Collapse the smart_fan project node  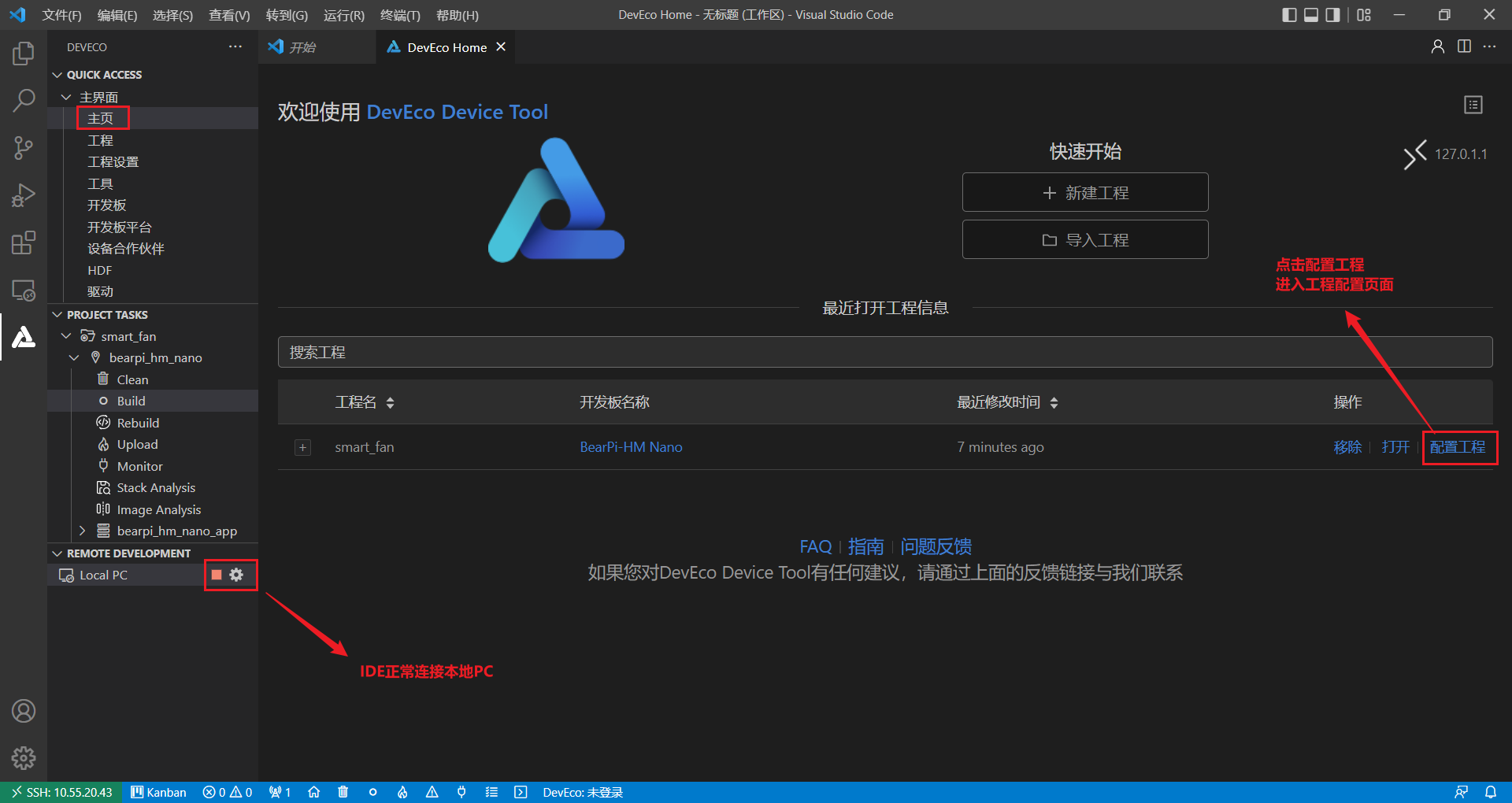66,336
